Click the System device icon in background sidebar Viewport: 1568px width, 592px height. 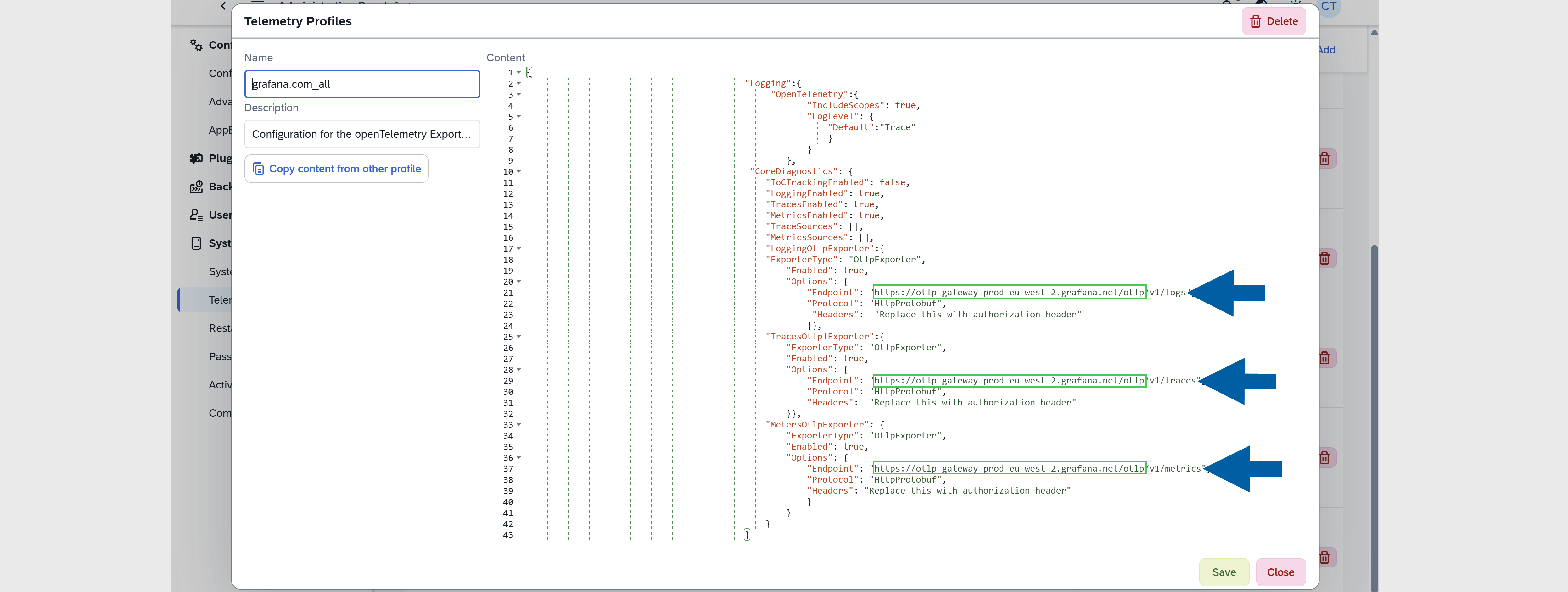point(196,243)
